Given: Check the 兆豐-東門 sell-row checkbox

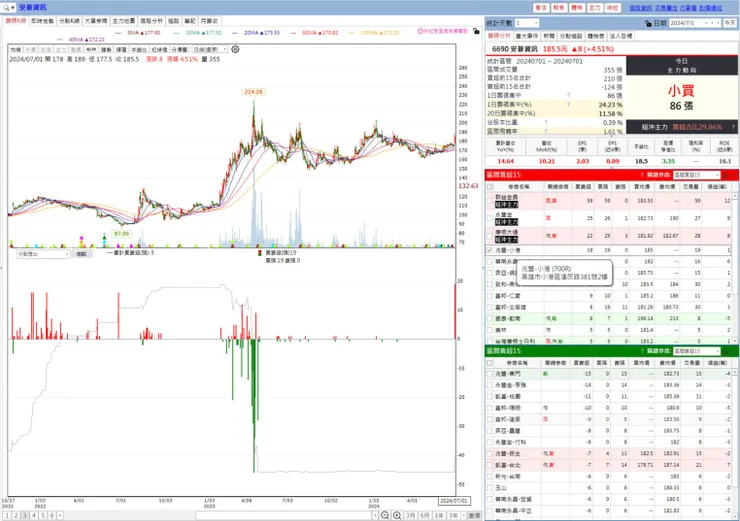Looking at the screenshot, I should [x=490, y=374].
